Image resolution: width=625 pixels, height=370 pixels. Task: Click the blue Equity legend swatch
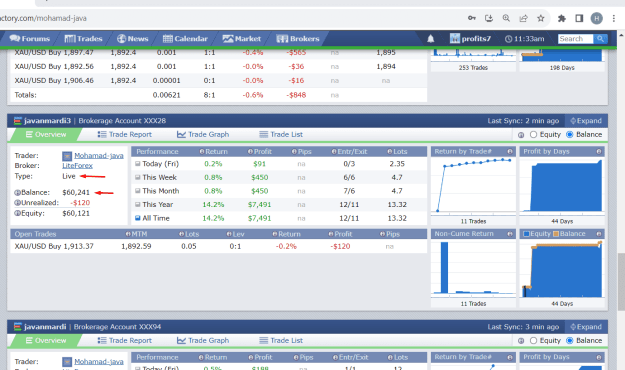pos(526,234)
